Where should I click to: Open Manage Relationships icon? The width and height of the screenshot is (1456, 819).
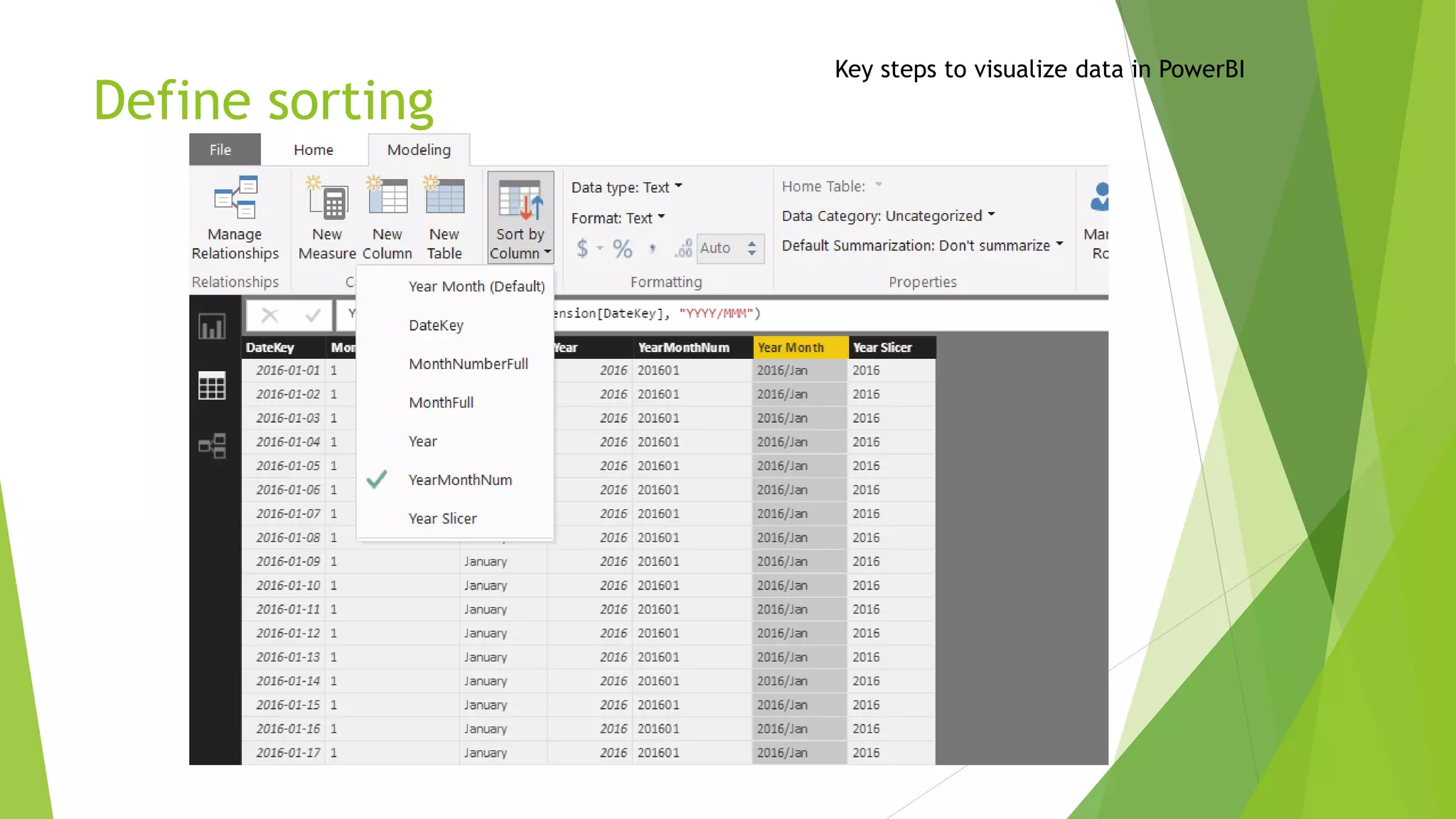tap(235, 198)
